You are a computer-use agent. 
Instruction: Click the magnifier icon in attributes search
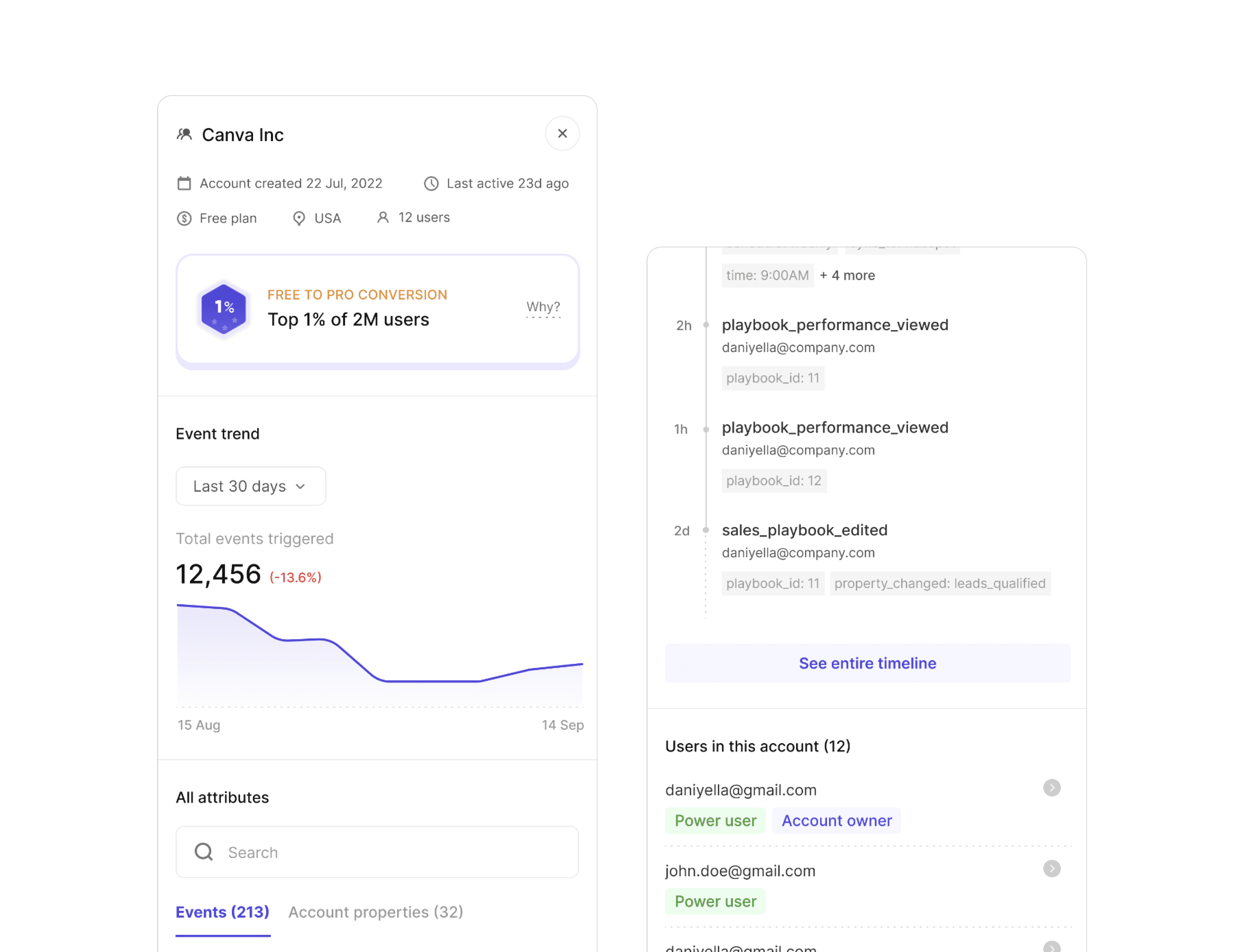(x=203, y=852)
